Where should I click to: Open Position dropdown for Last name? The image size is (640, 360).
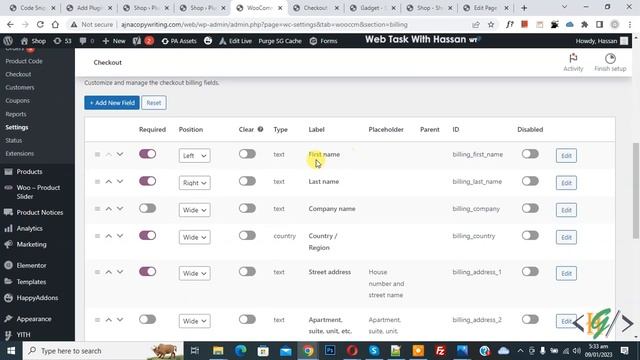pos(194,183)
